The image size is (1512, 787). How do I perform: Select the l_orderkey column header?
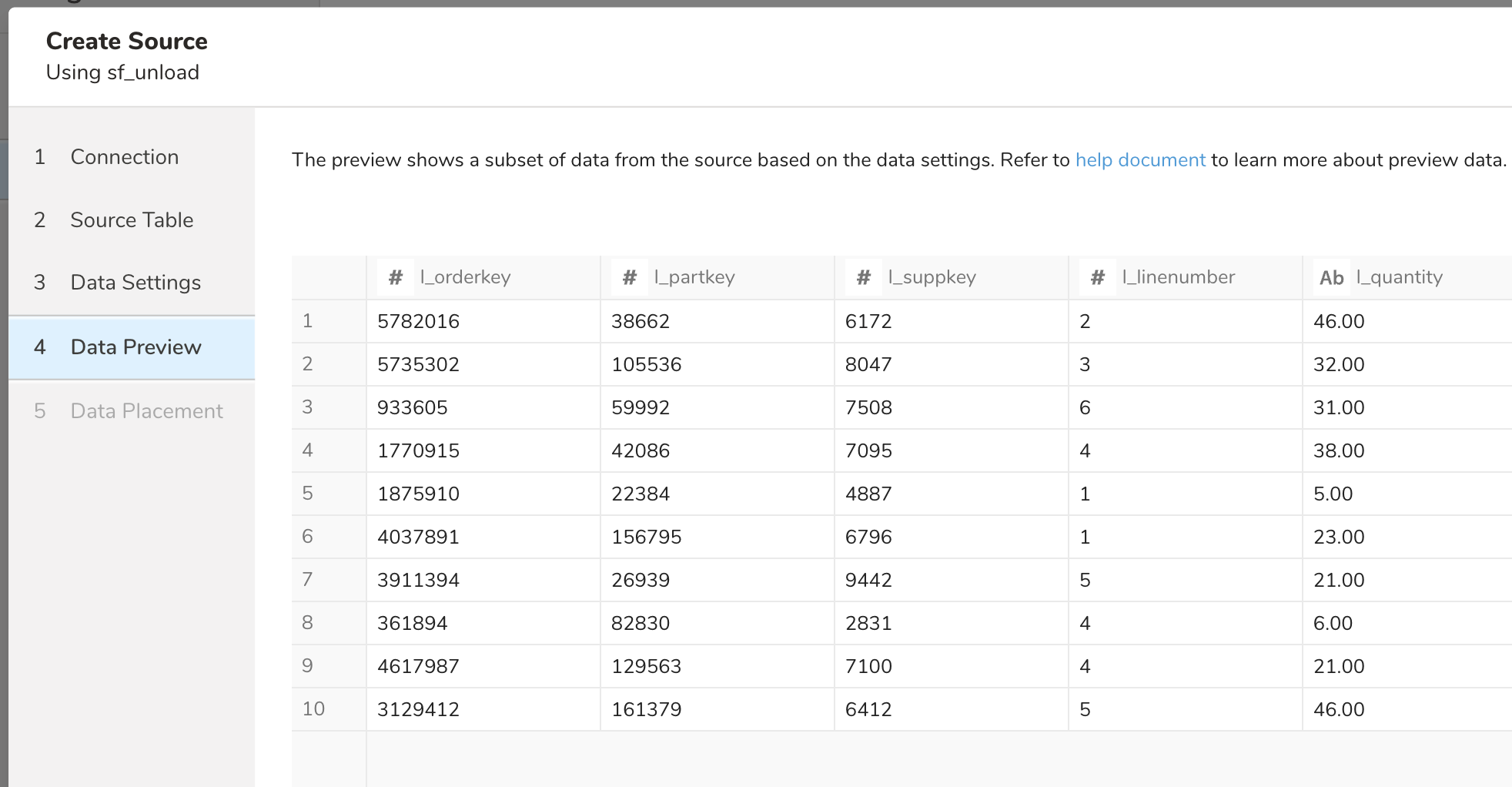point(465,277)
